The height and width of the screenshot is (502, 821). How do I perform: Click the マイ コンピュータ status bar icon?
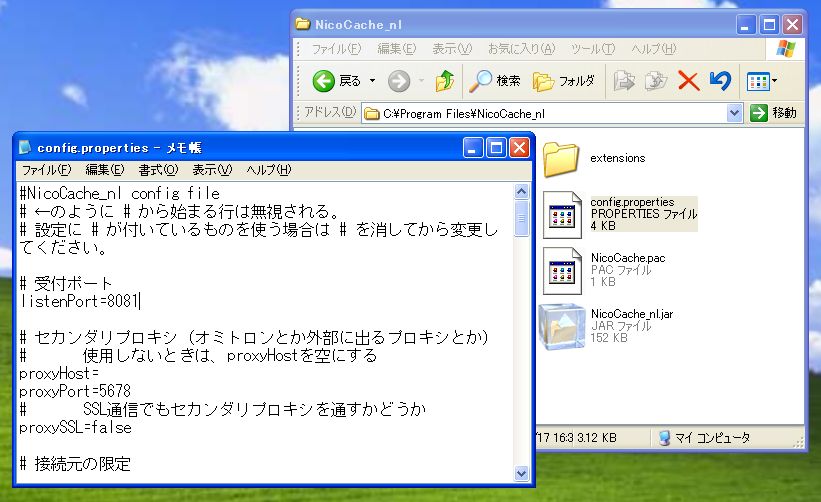(664, 438)
